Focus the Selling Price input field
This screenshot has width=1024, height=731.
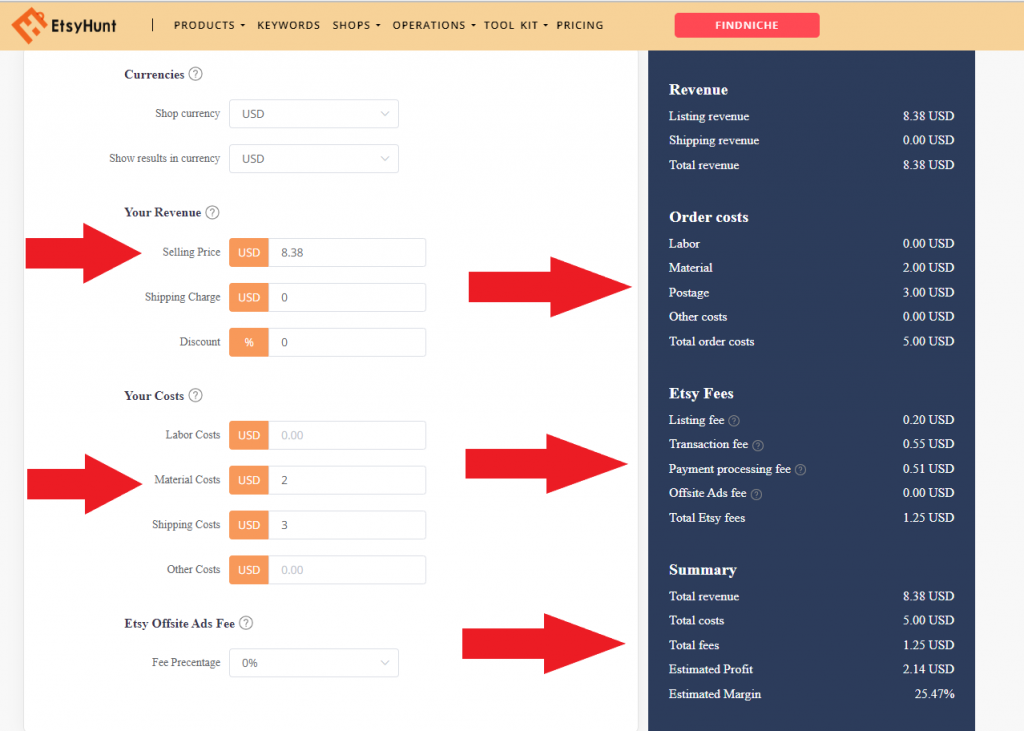[346, 253]
